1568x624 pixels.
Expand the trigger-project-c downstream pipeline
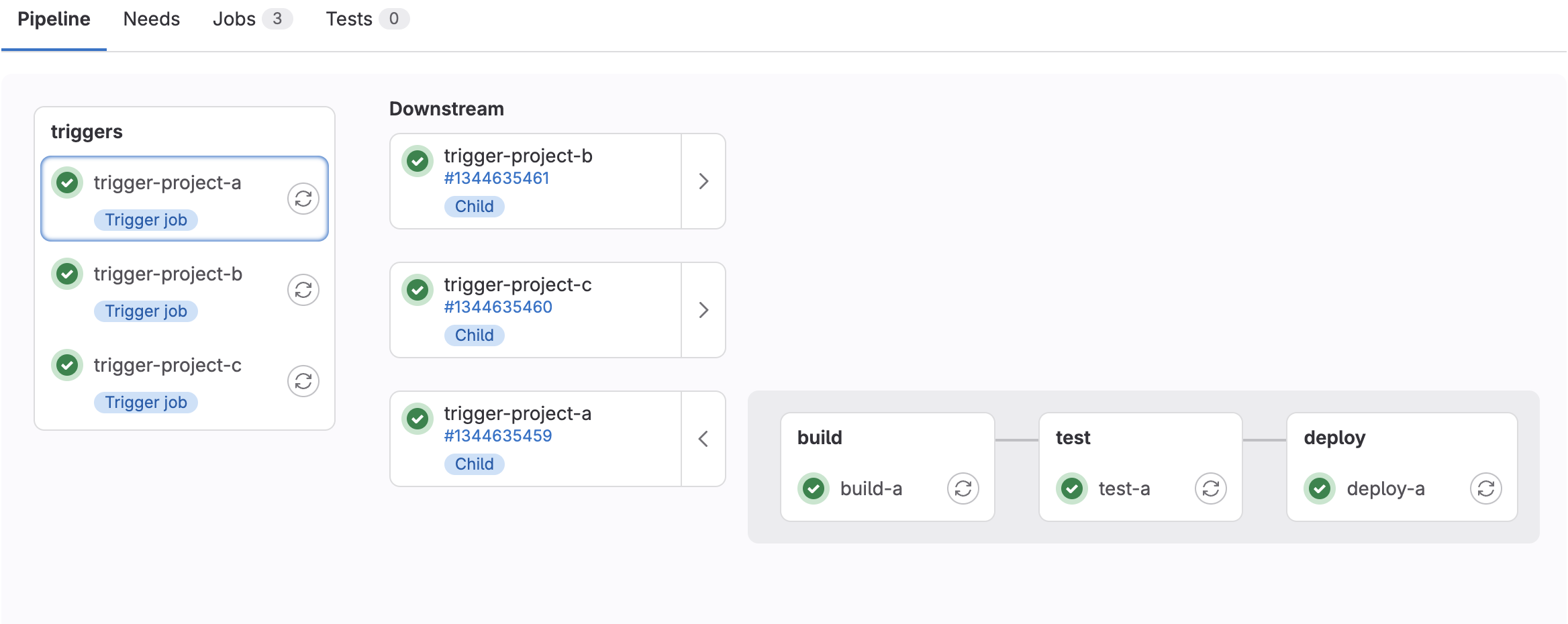[x=703, y=309]
